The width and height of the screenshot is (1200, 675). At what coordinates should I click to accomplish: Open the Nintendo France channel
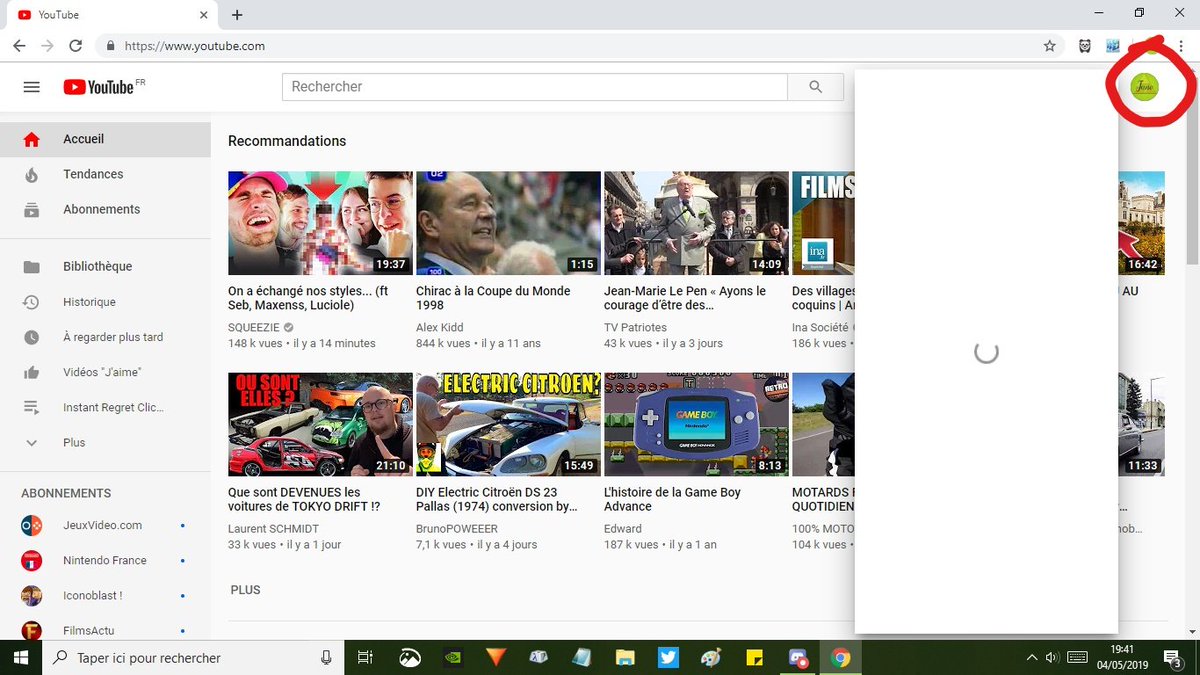pyautogui.click(x=105, y=560)
